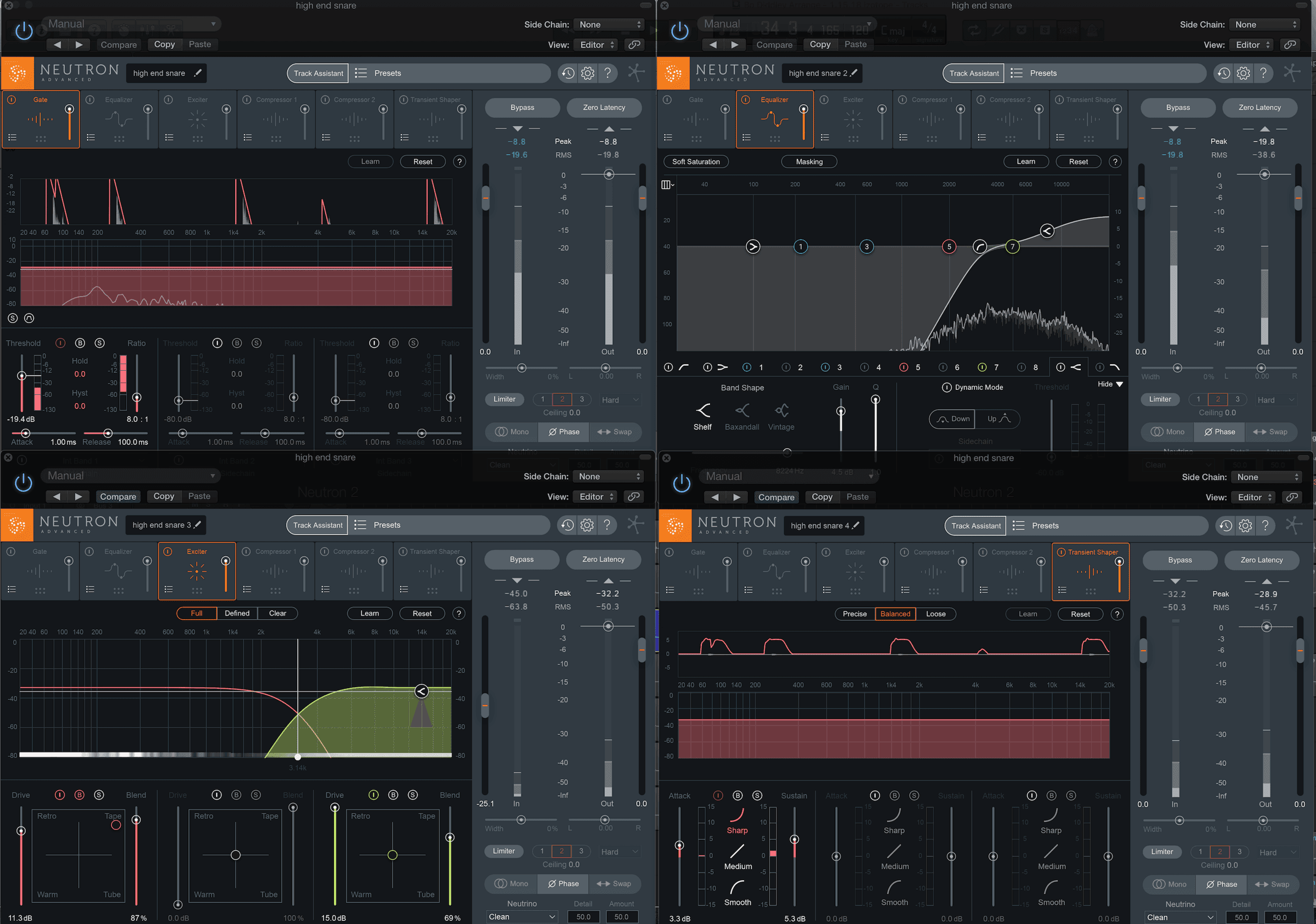1316x924 pixels.
Task: Open Neutrino Clean dropdown in high end snare 3
Action: (x=521, y=917)
